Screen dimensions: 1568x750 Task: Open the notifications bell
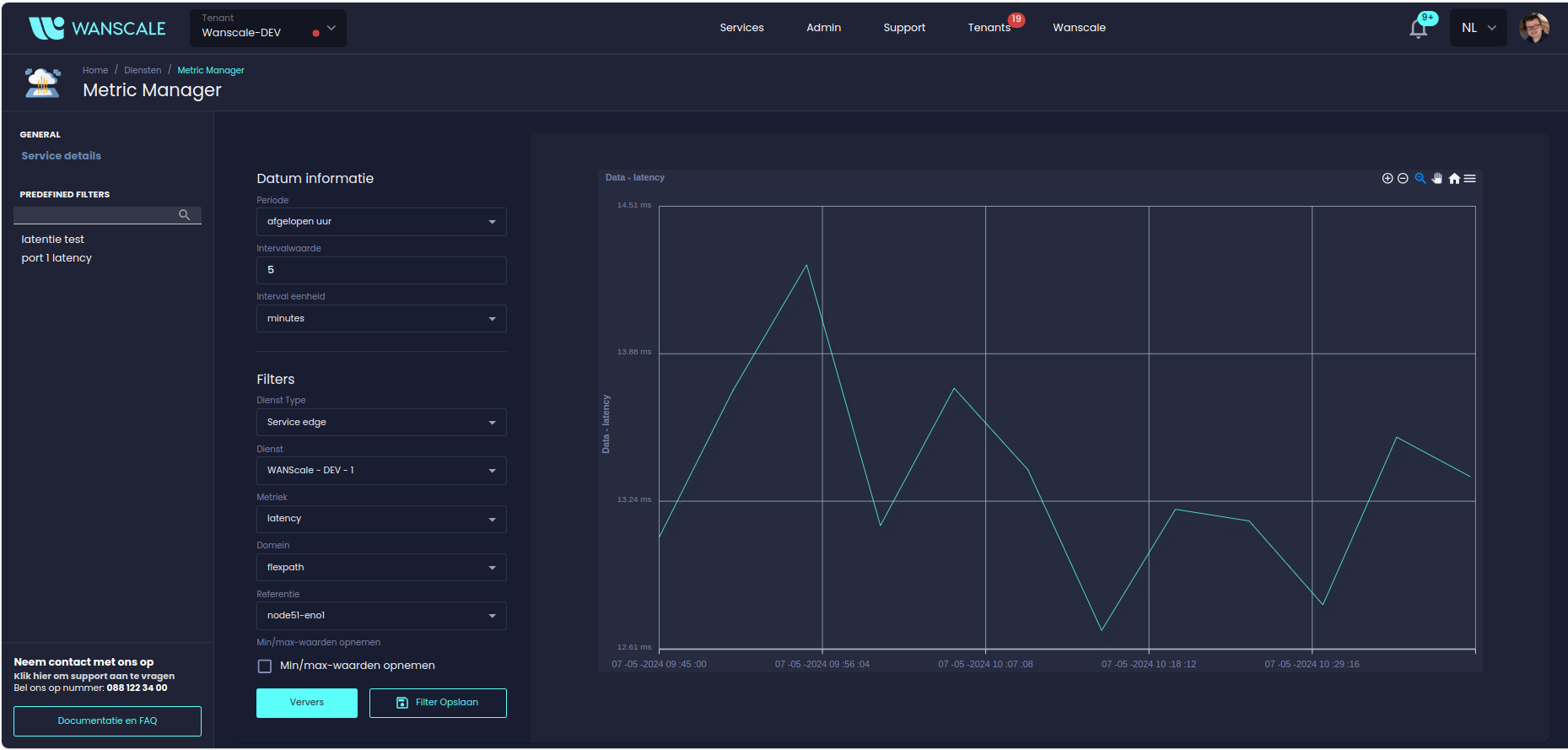[1419, 29]
